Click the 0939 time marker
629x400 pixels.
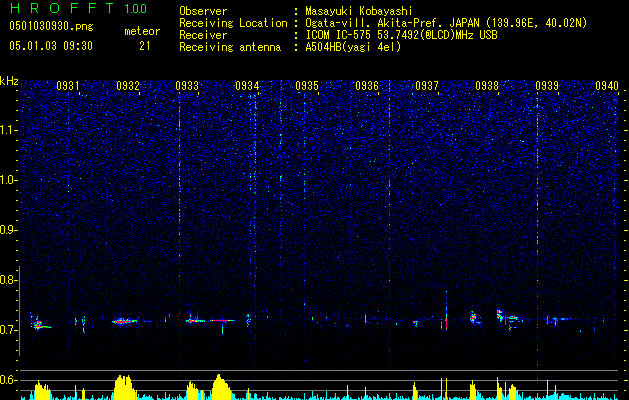(x=547, y=86)
